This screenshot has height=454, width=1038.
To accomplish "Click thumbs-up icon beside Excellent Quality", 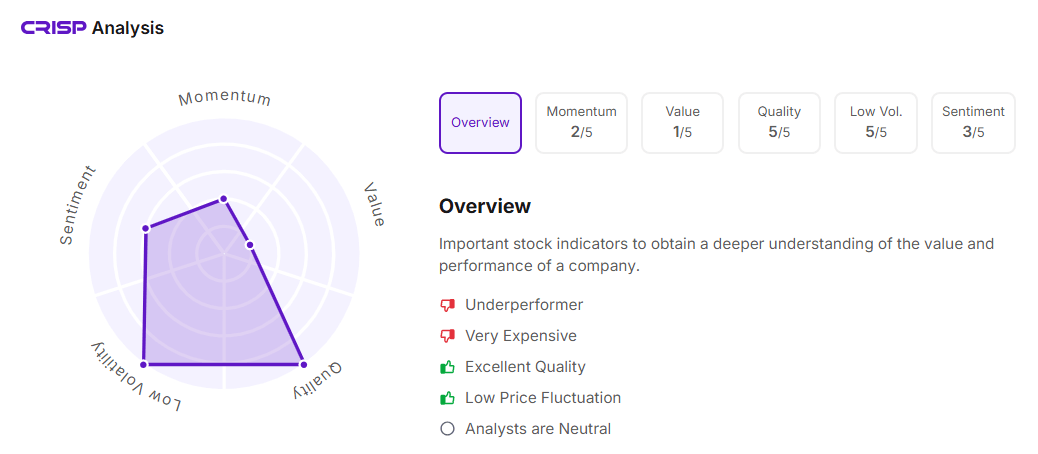I will pos(447,367).
